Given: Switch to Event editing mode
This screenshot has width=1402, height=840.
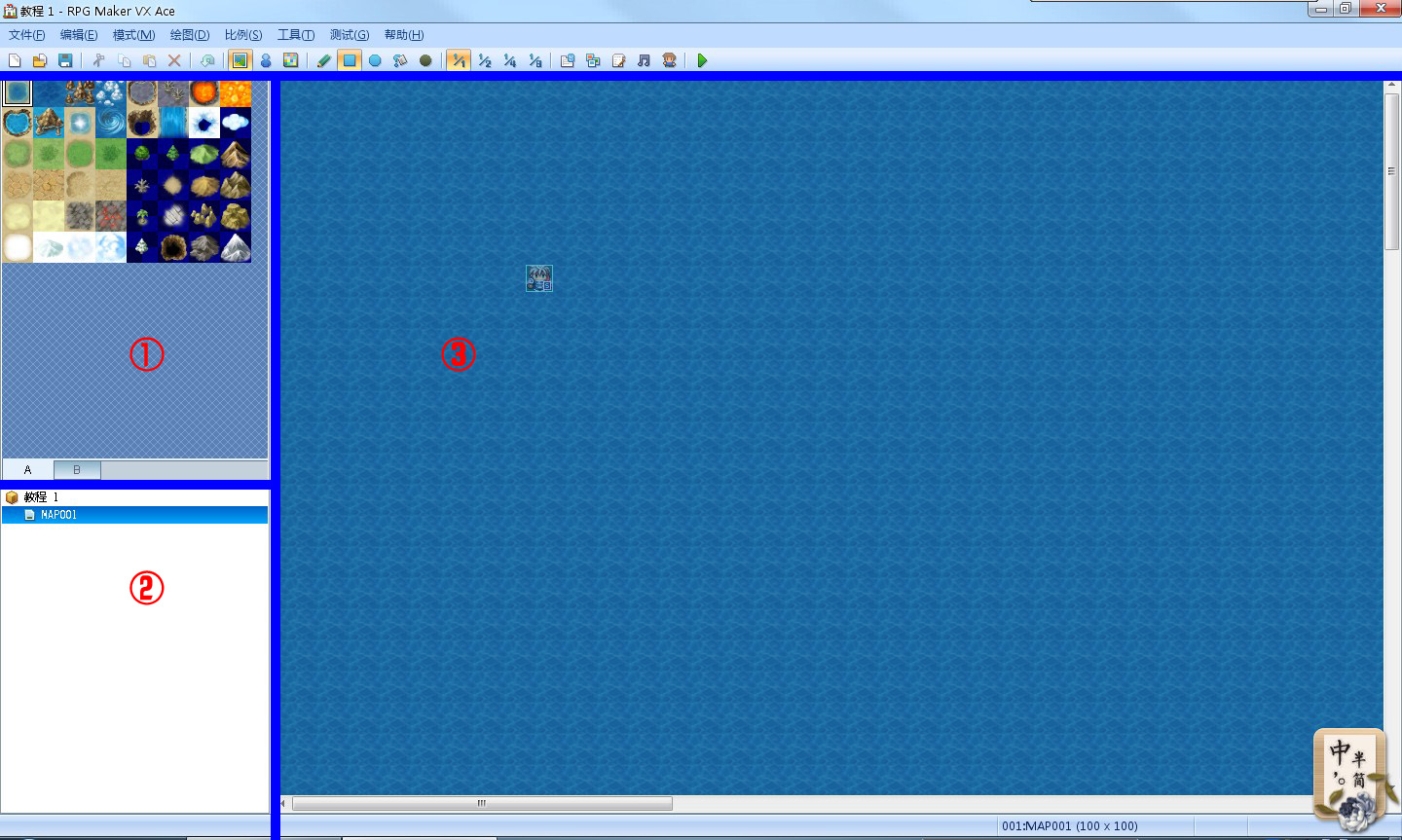Looking at the screenshot, I should [x=266, y=60].
